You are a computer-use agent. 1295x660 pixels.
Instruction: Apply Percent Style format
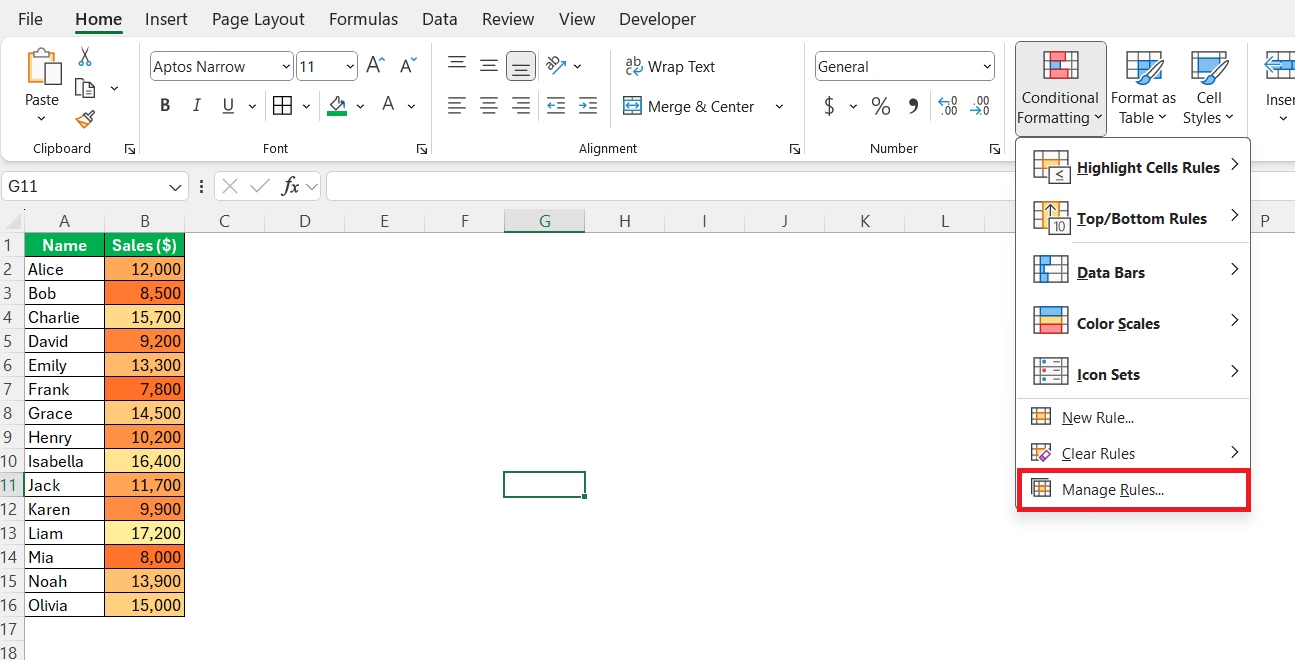click(881, 106)
